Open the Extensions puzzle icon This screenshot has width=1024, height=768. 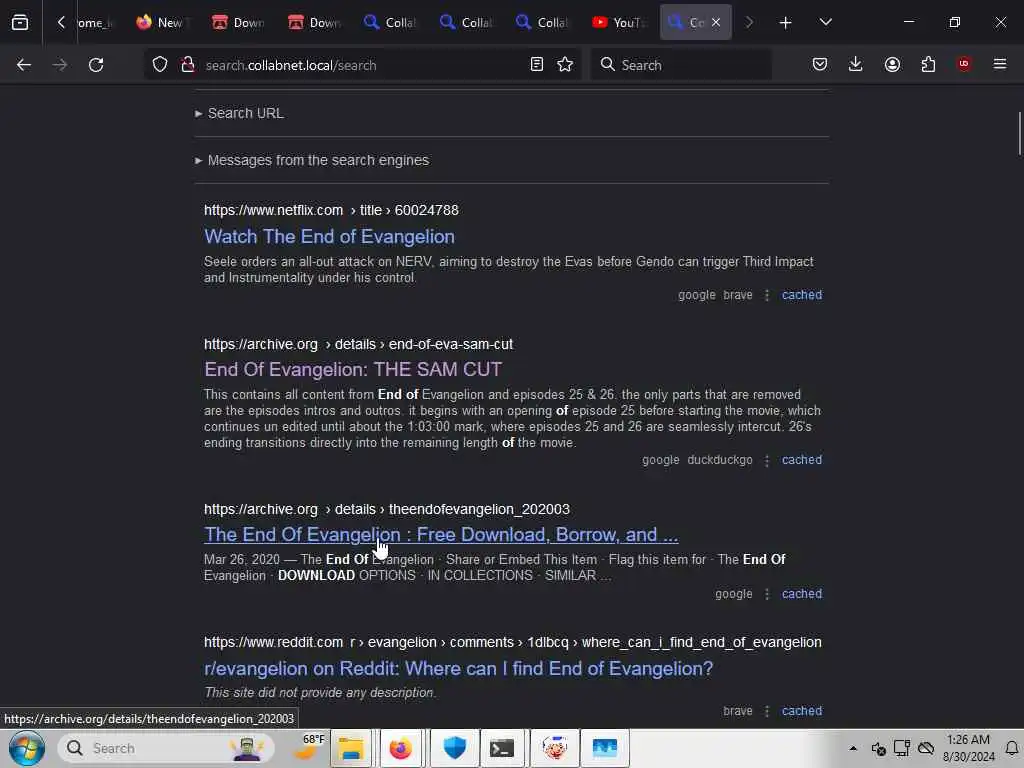928,64
